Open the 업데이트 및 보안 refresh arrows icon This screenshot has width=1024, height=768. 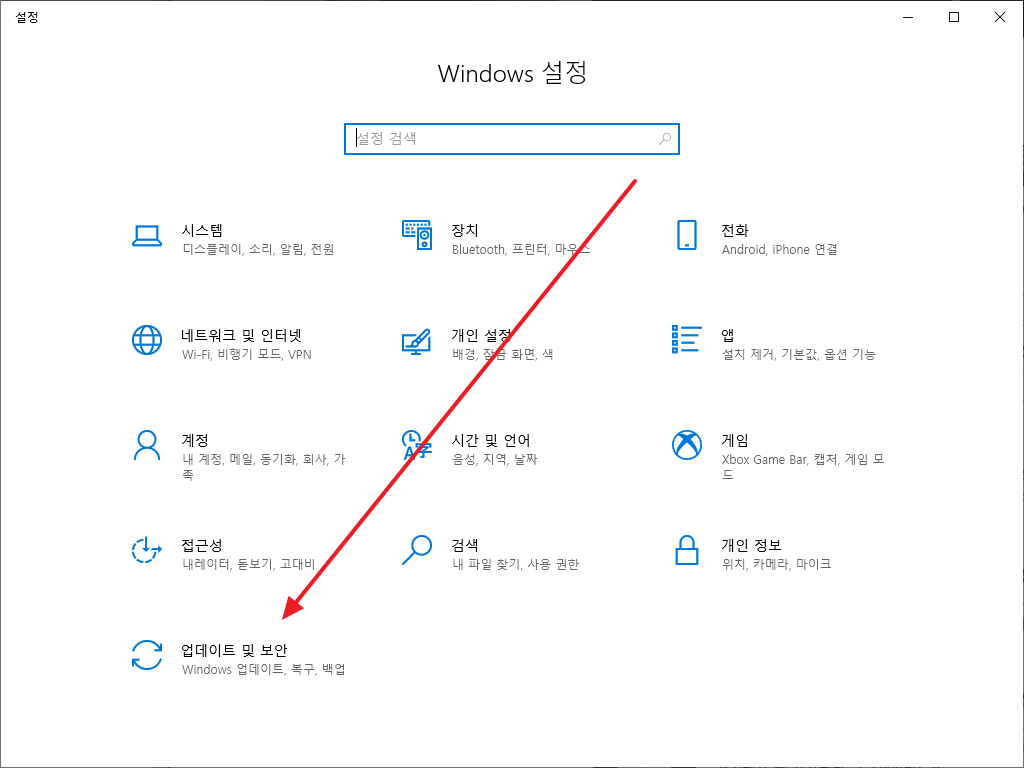(147, 655)
